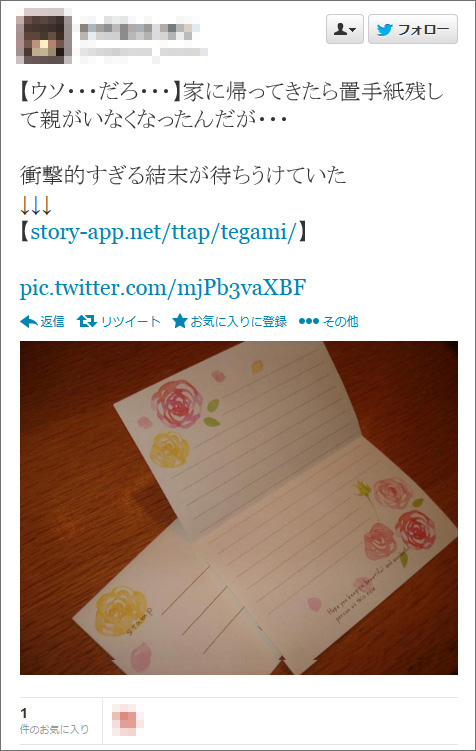Open the user actions dropdown arrow
Viewport: 476px width, 751px height.
coord(353,31)
